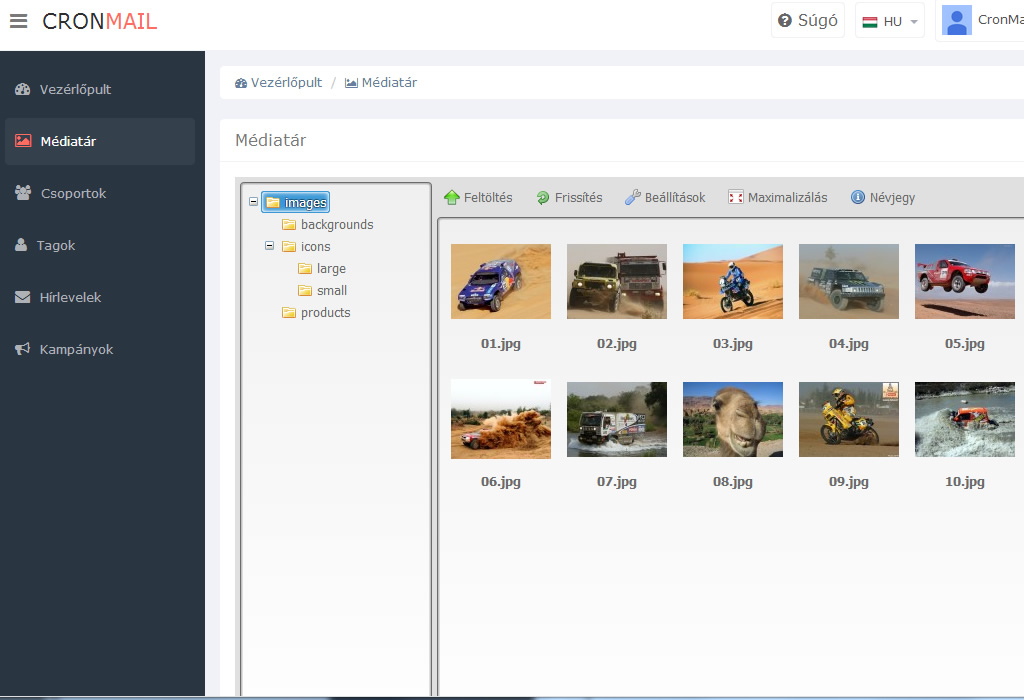
Task: Click the Hírlevelek envelope icon
Action: [22, 297]
